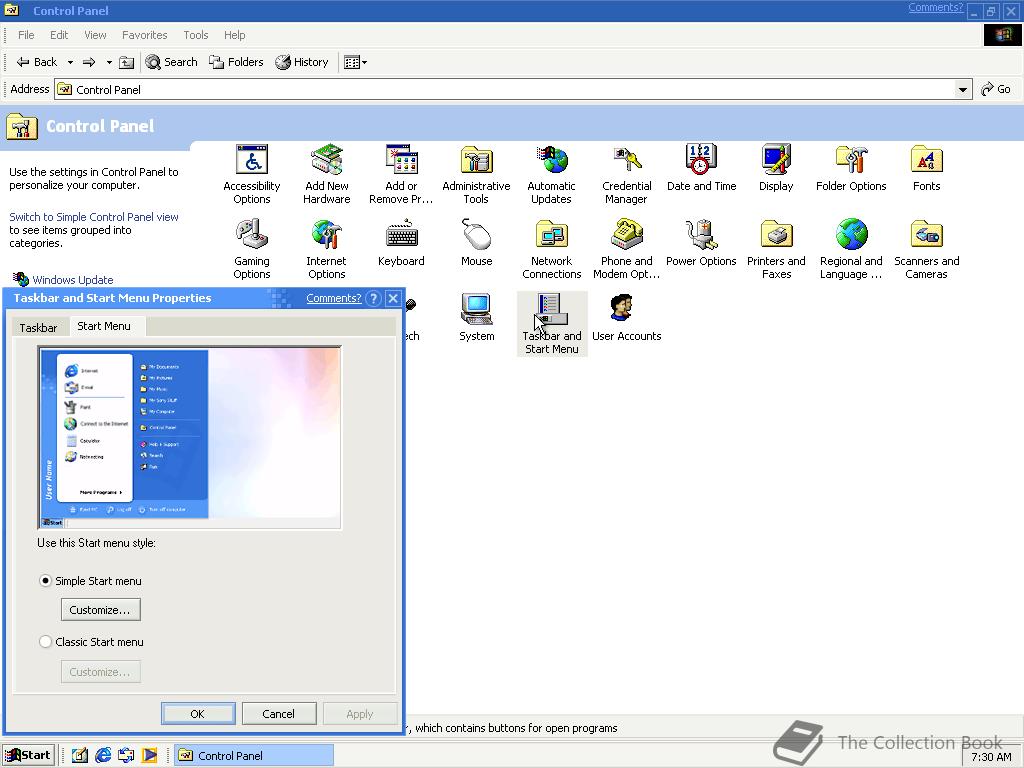Screen dimensions: 1024x768
Task: Select Taskbar and Start Menu icon
Action: click(551, 324)
